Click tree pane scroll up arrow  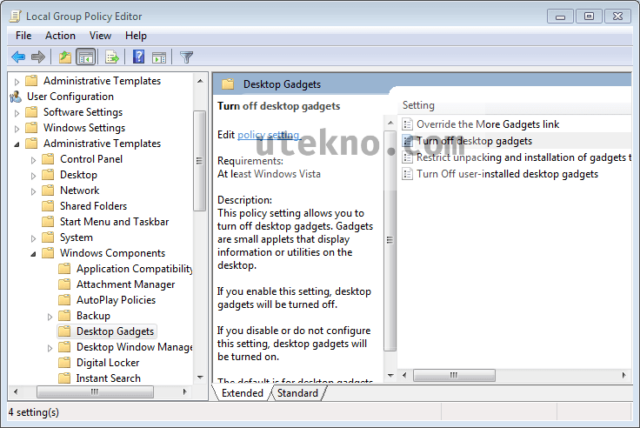(x=200, y=81)
